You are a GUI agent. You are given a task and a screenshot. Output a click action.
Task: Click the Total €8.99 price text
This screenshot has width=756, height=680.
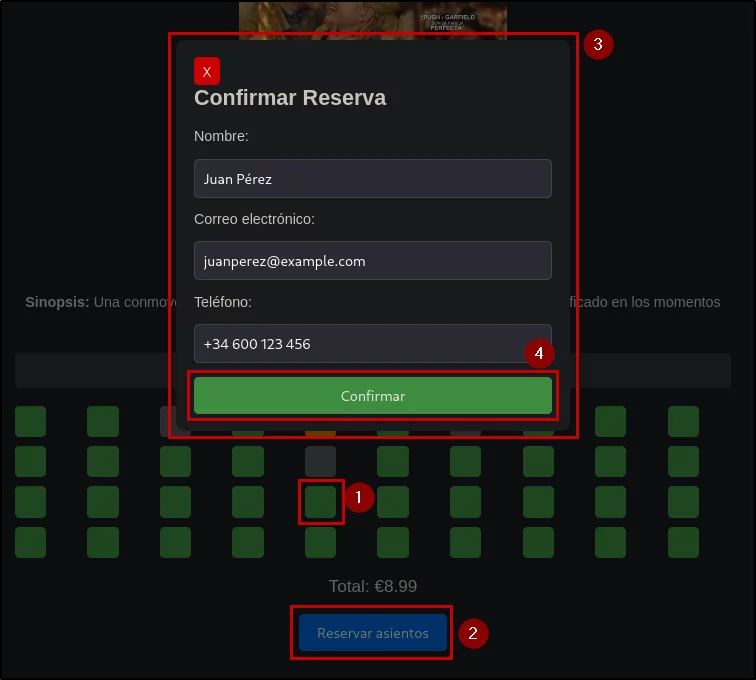pos(373,586)
